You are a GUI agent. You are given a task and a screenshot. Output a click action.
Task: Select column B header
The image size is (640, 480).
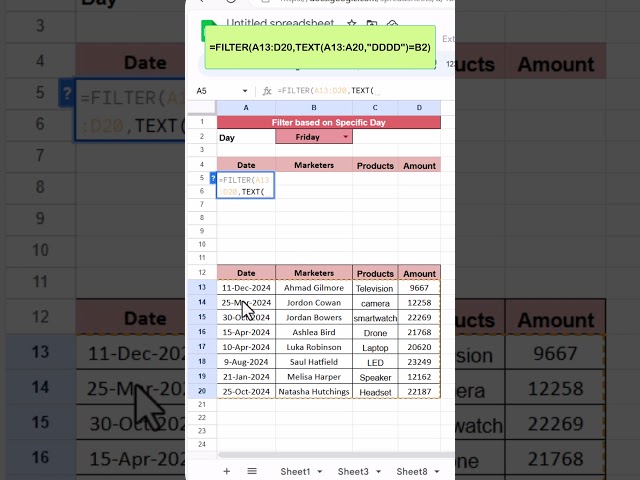[x=314, y=108]
